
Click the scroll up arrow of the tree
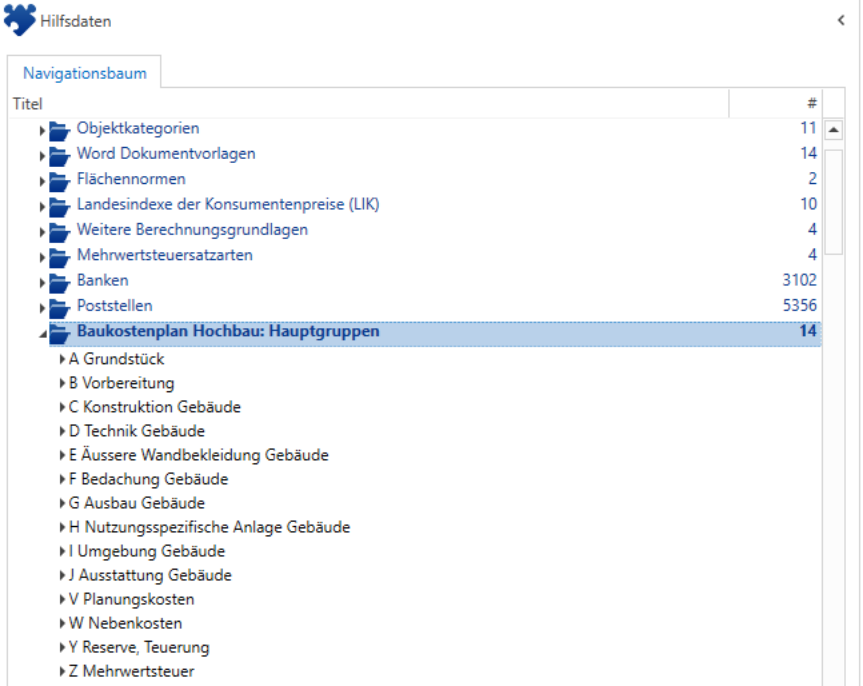pyautogui.click(x=833, y=130)
